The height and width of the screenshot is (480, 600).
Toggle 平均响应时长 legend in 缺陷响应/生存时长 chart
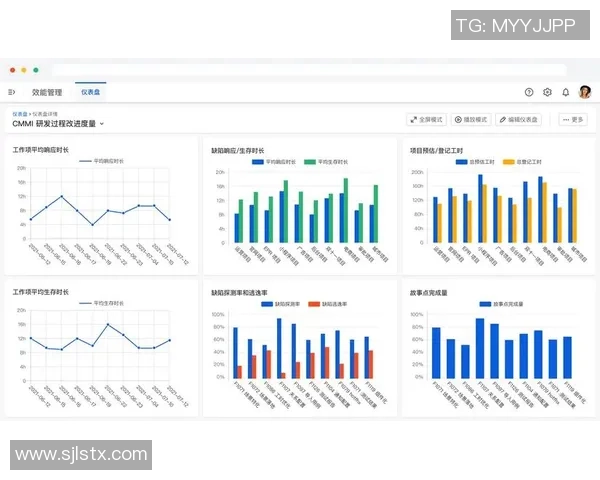276,160
